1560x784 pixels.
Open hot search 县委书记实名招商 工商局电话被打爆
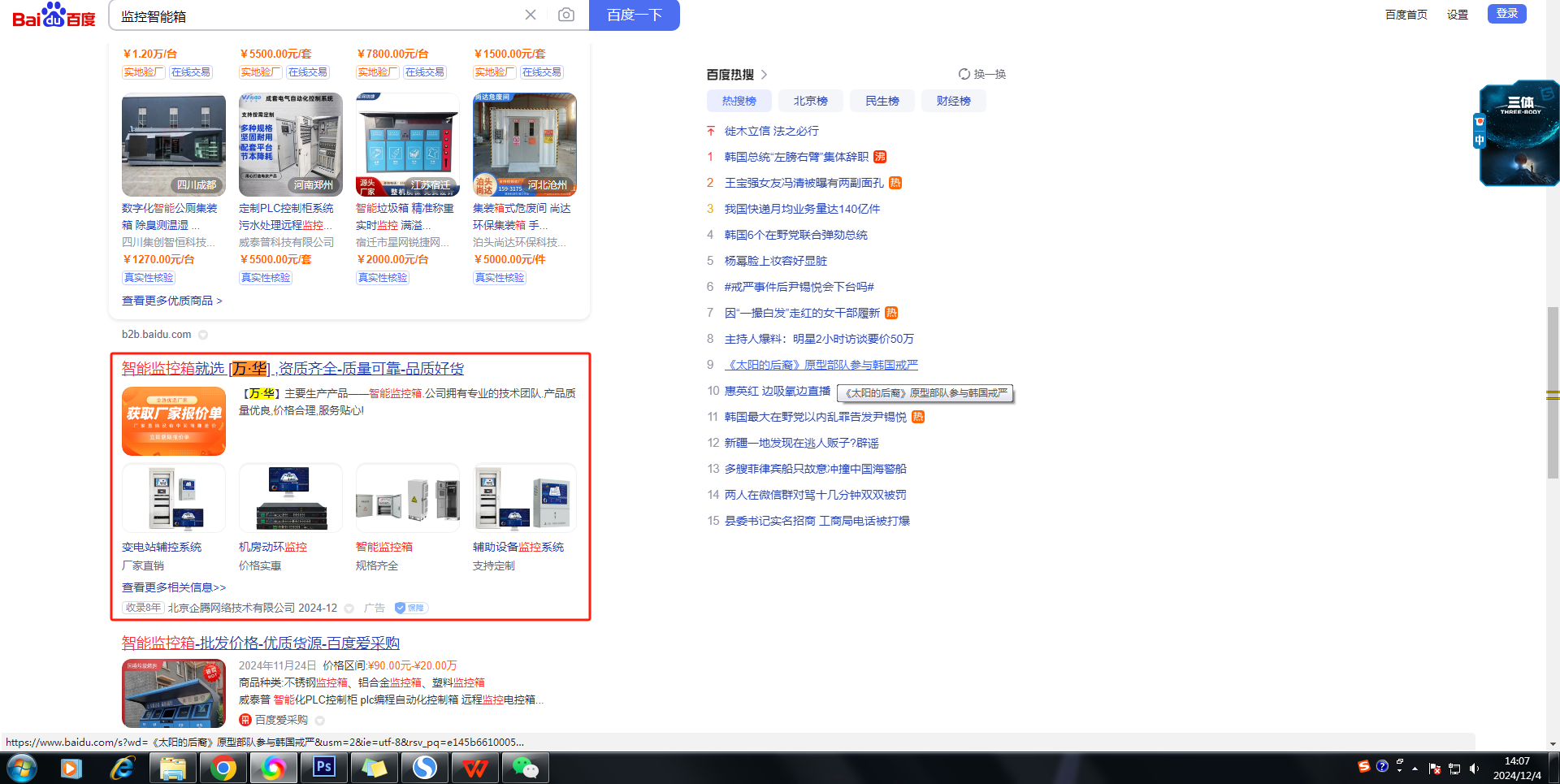[x=817, y=521]
